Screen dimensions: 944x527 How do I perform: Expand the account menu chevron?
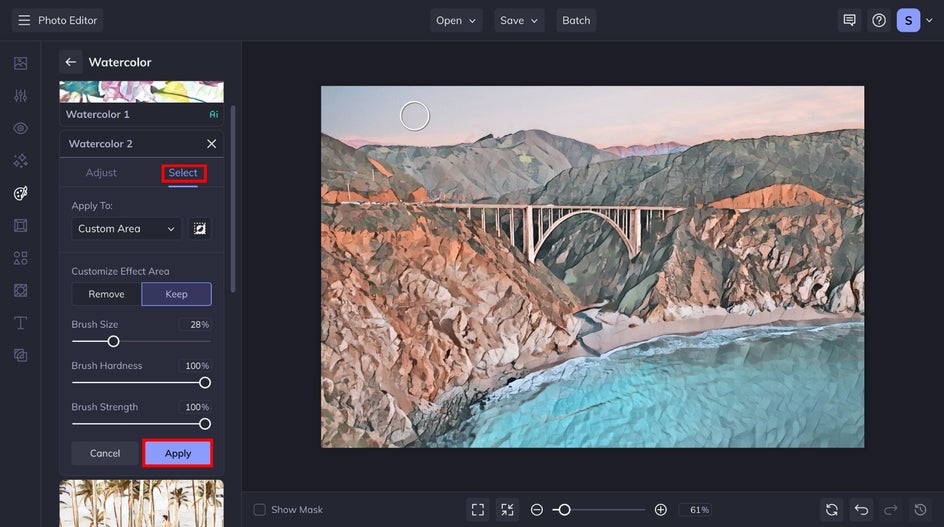point(929,20)
